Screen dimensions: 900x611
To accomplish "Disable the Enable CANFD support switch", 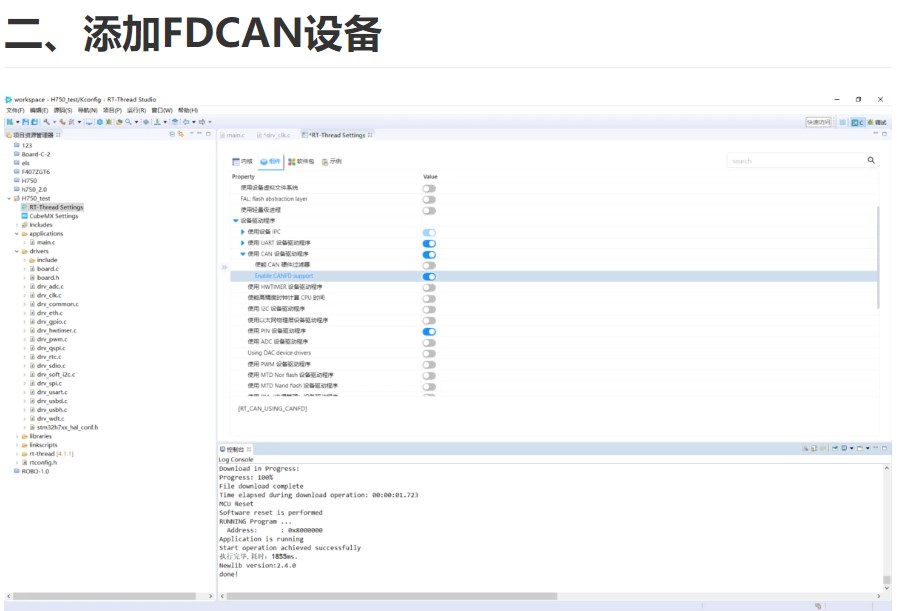I will click(x=429, y=276).
